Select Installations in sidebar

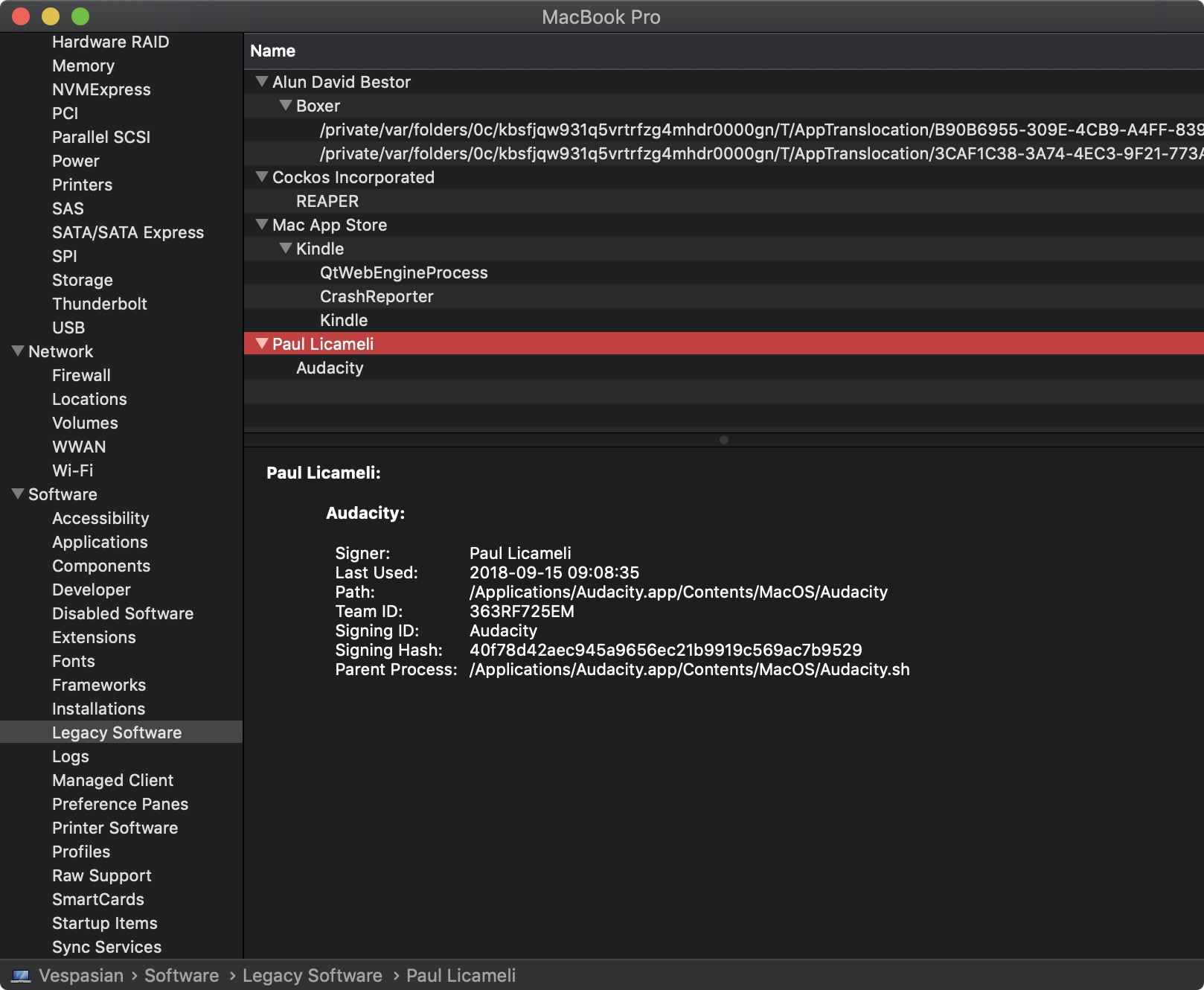click(98, 709)
